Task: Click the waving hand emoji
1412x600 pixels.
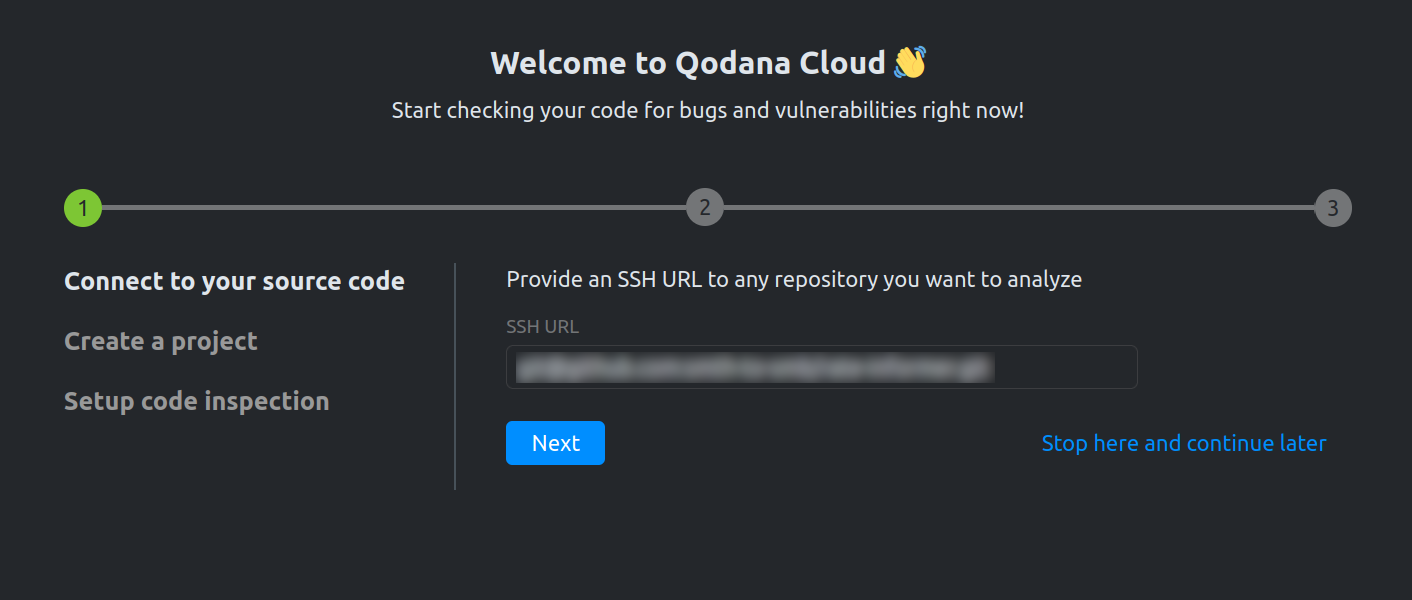Action: pyautogui.click(x=905, y=61)
